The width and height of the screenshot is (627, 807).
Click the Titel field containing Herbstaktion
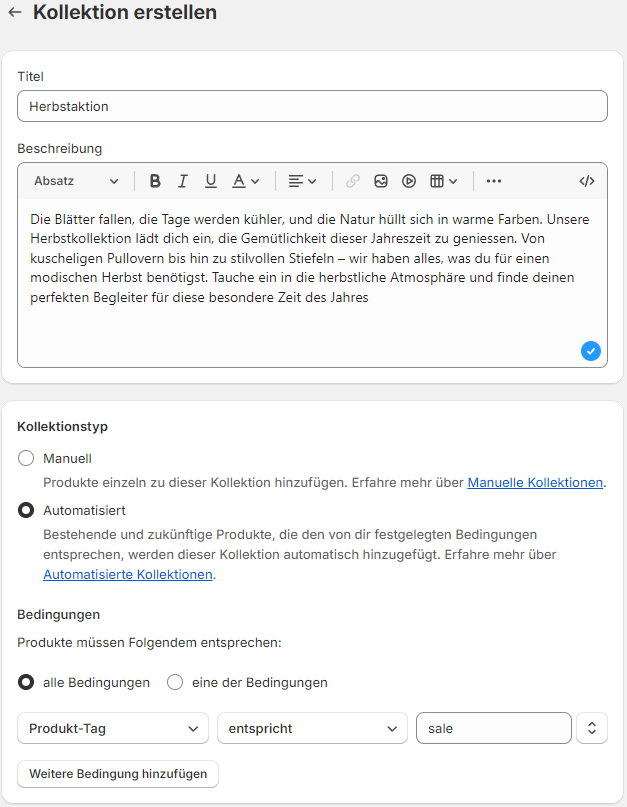[x=312, y=107]
